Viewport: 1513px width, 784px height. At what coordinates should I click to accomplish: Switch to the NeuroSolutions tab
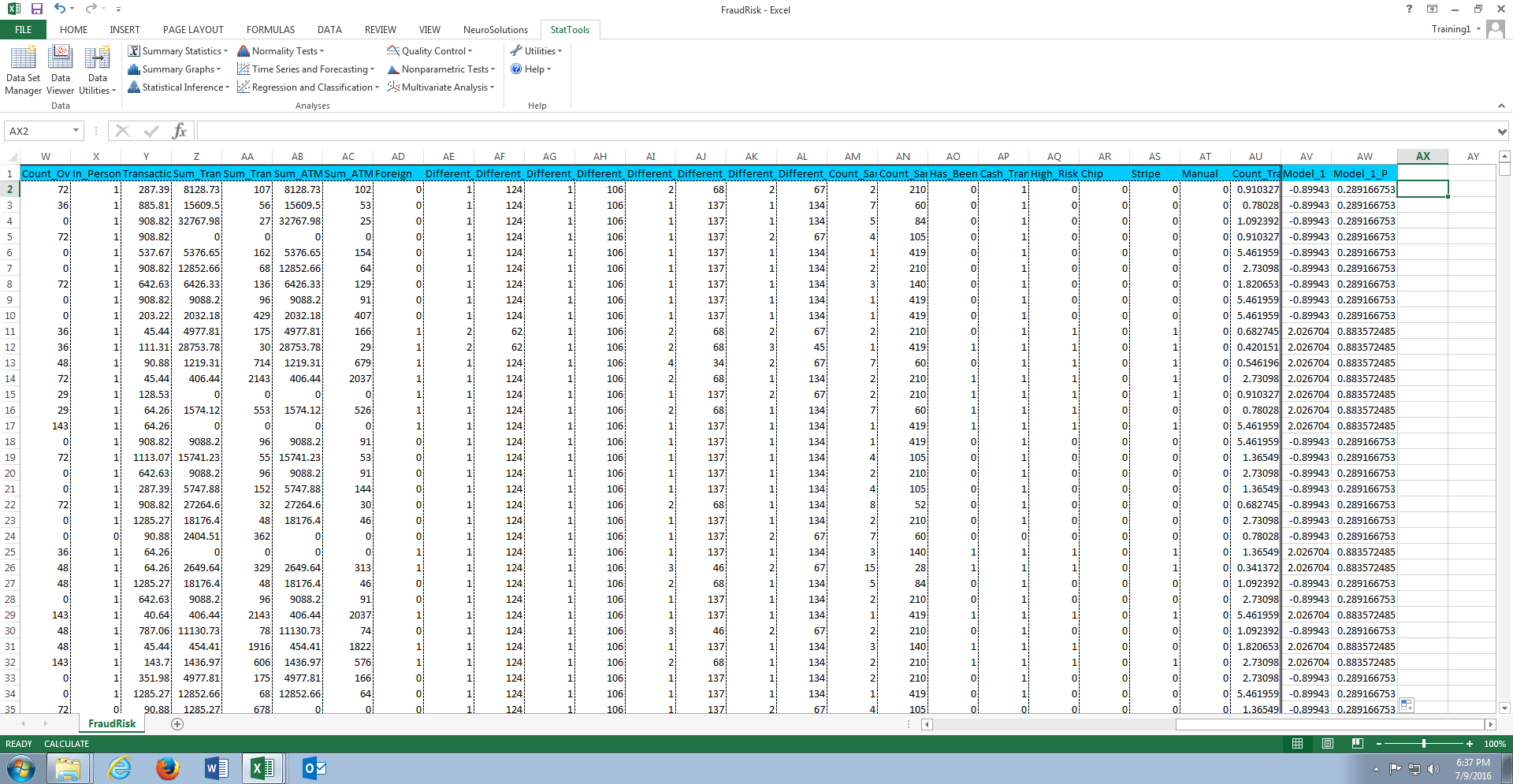tap(496, 30)
